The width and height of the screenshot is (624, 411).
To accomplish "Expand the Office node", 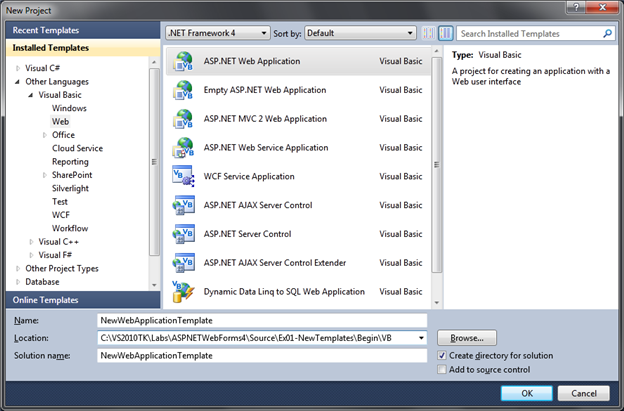I will click(45, 135).
